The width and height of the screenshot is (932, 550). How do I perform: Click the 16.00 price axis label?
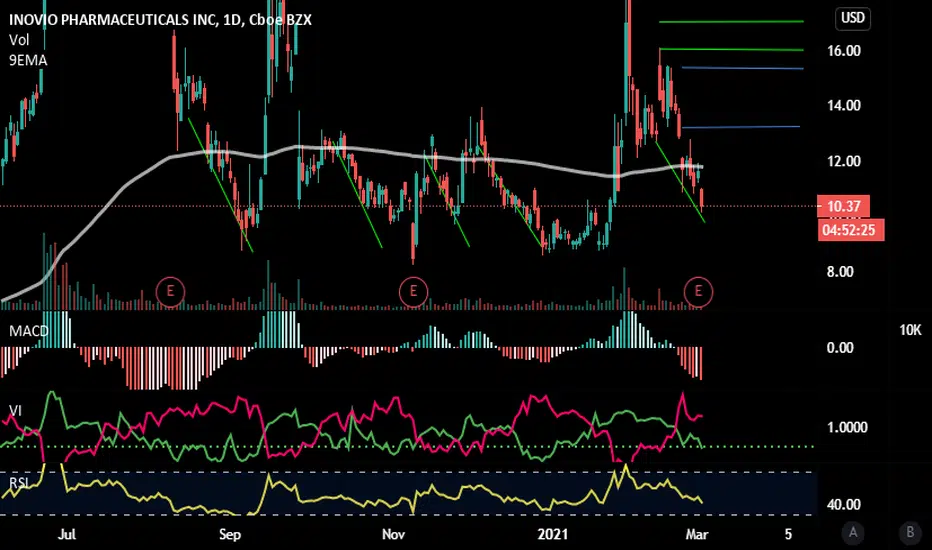point(843,51)
